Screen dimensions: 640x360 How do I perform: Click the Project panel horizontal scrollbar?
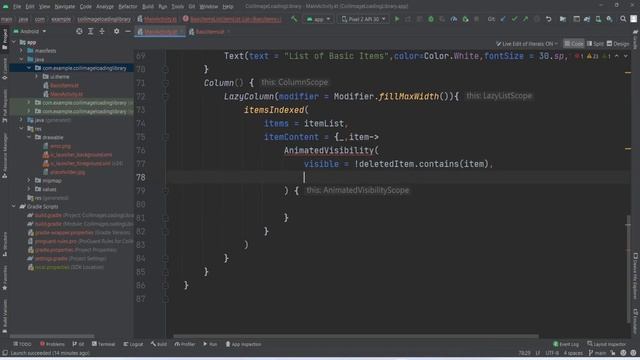(52, 337)
